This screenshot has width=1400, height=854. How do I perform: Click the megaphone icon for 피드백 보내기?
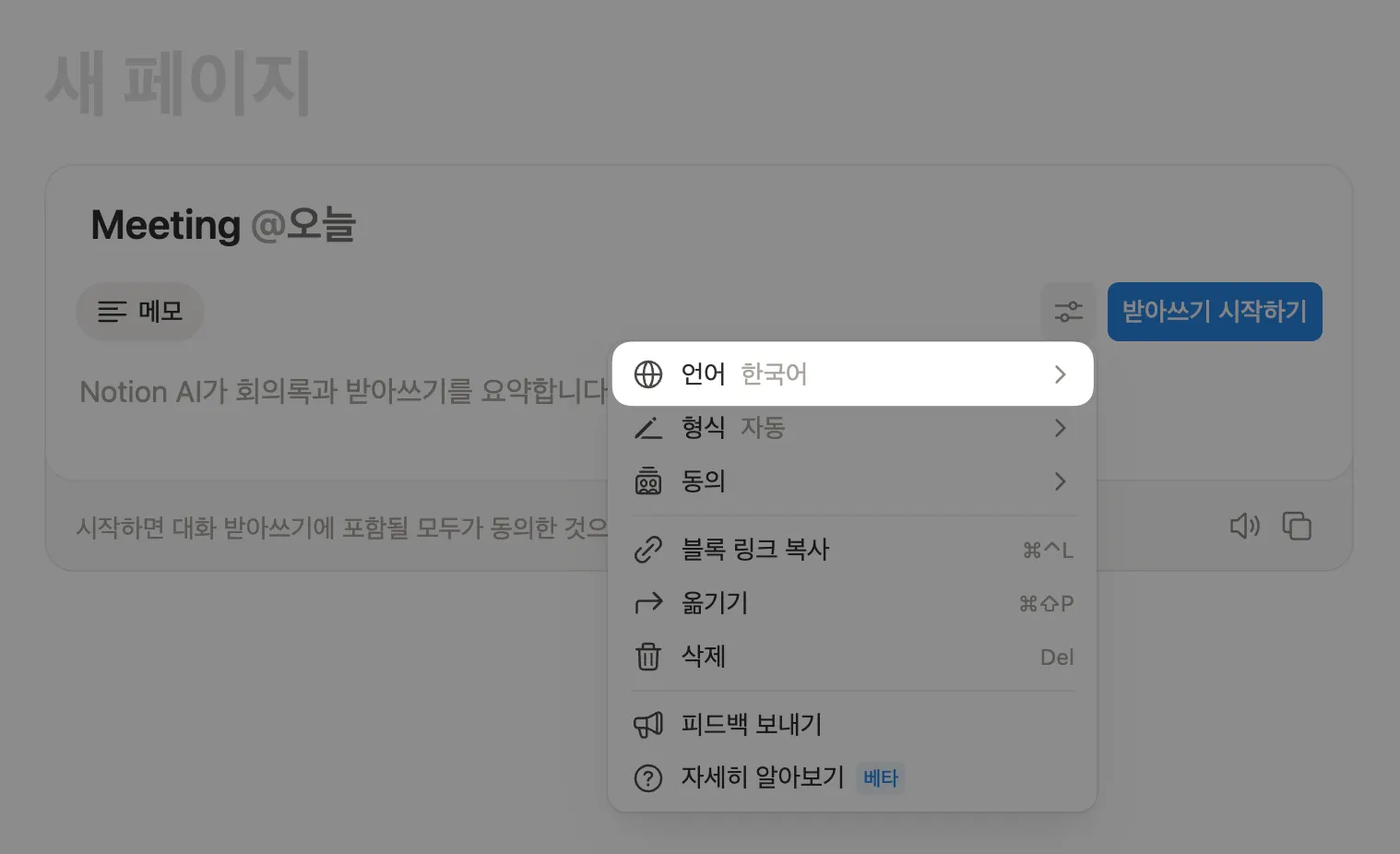tap(648, 725)
